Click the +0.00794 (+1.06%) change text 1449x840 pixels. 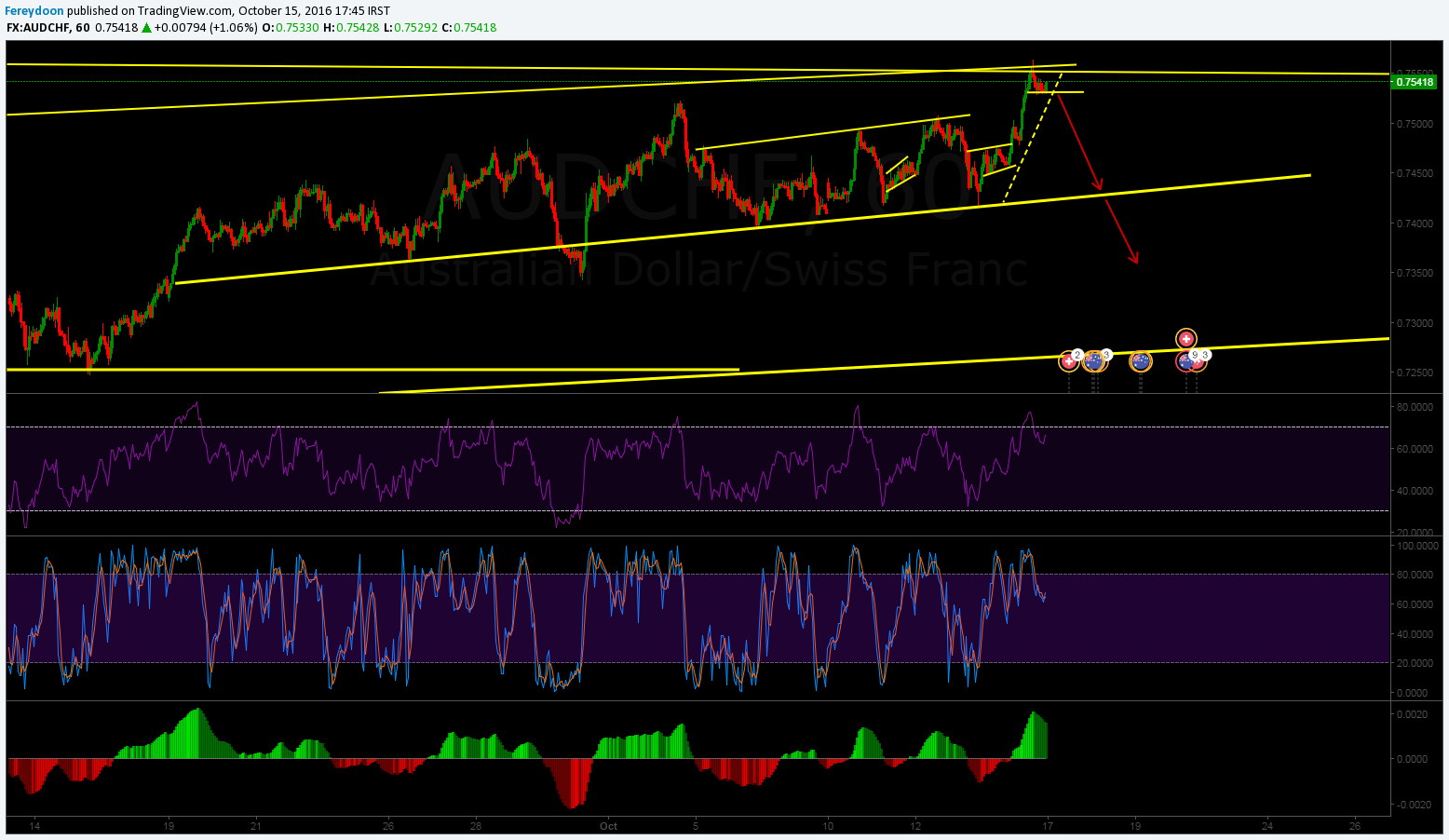(206, 28)
